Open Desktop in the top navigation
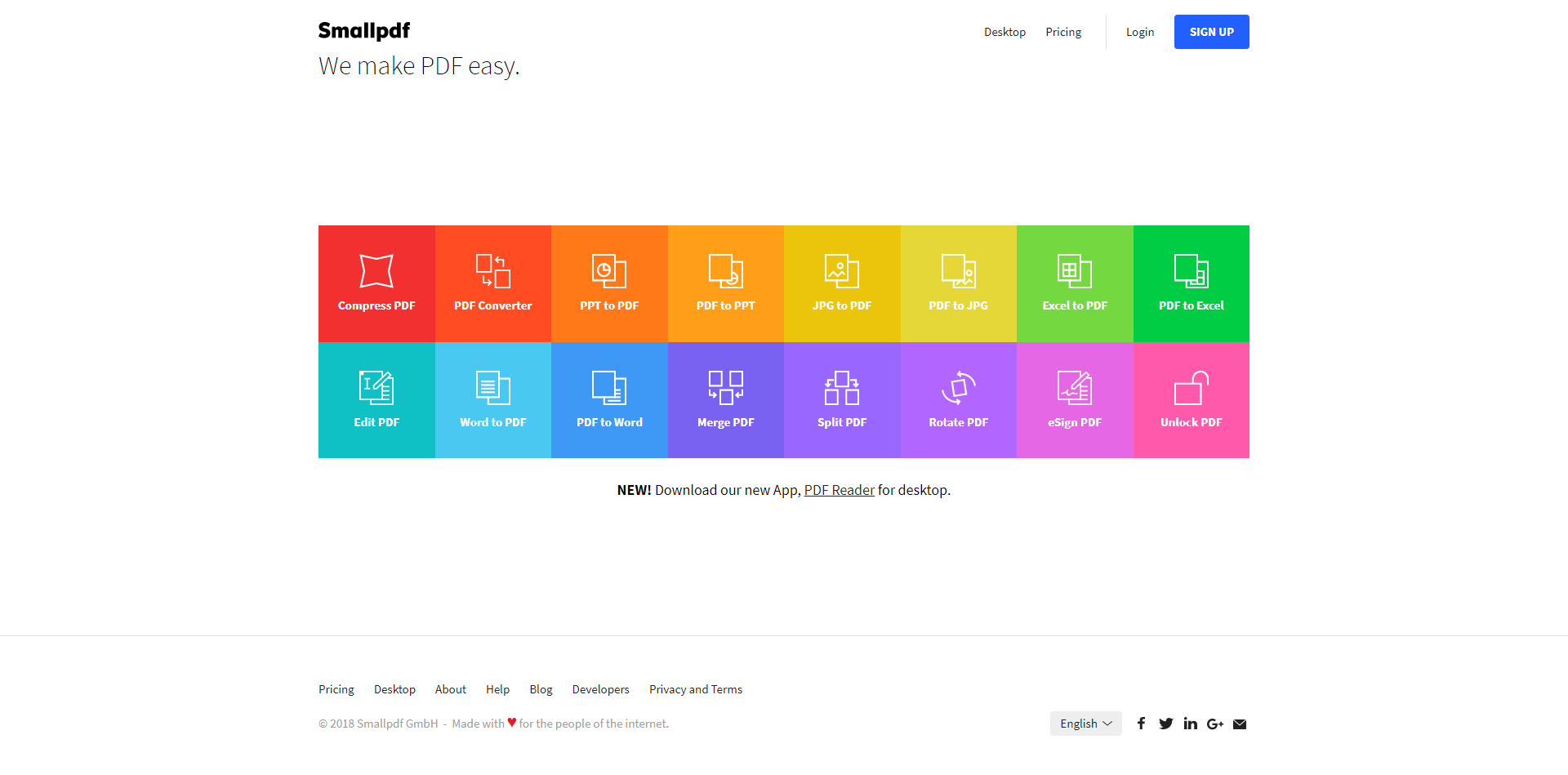 (x=1004, y=32)
